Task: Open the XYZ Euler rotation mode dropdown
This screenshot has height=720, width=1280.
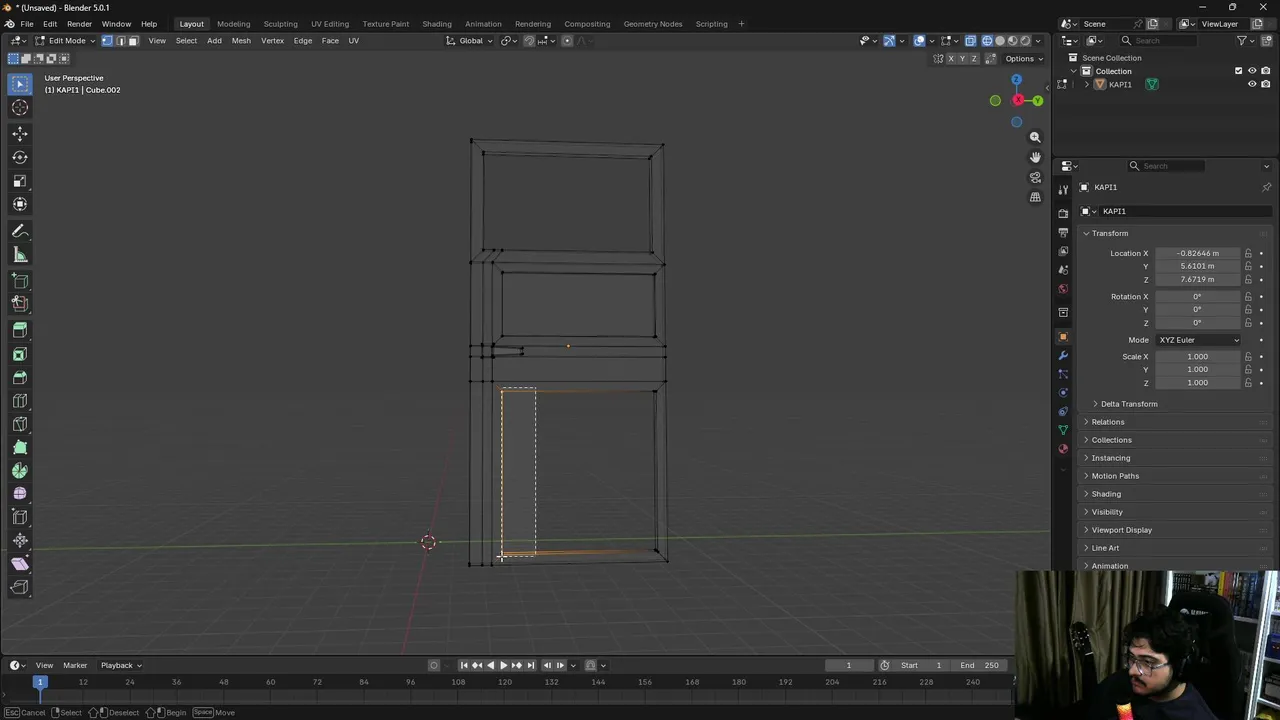Action: (x=1199, y=340)
